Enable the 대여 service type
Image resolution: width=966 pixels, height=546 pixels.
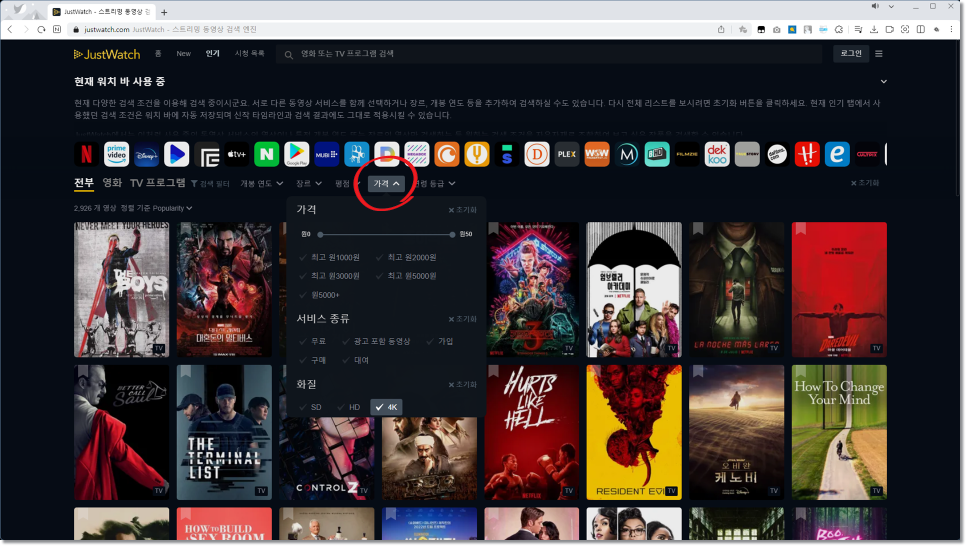355,360
